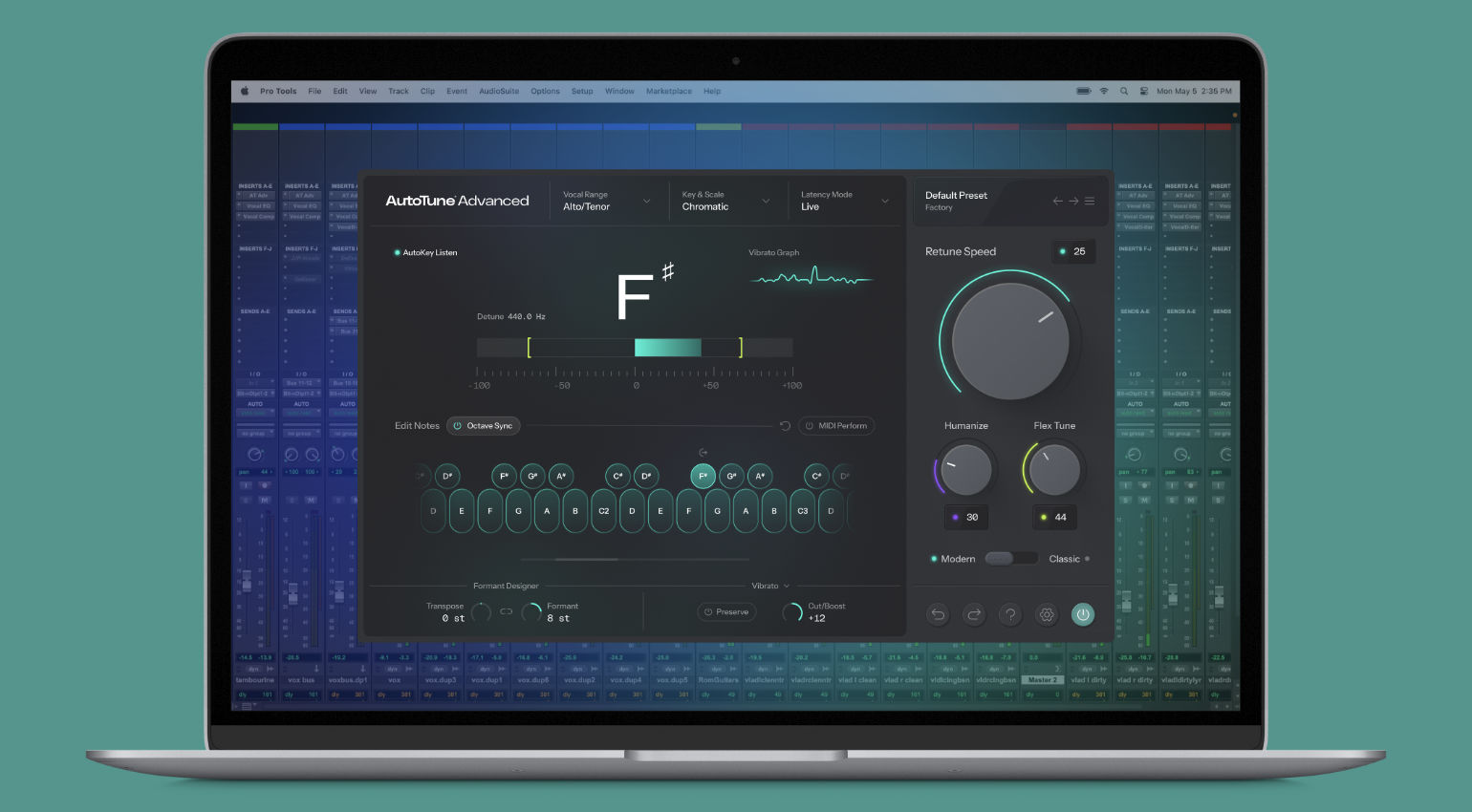1472x812 pixels.
Task: Select the Classic mode label
Action: tap(1064, 559)
